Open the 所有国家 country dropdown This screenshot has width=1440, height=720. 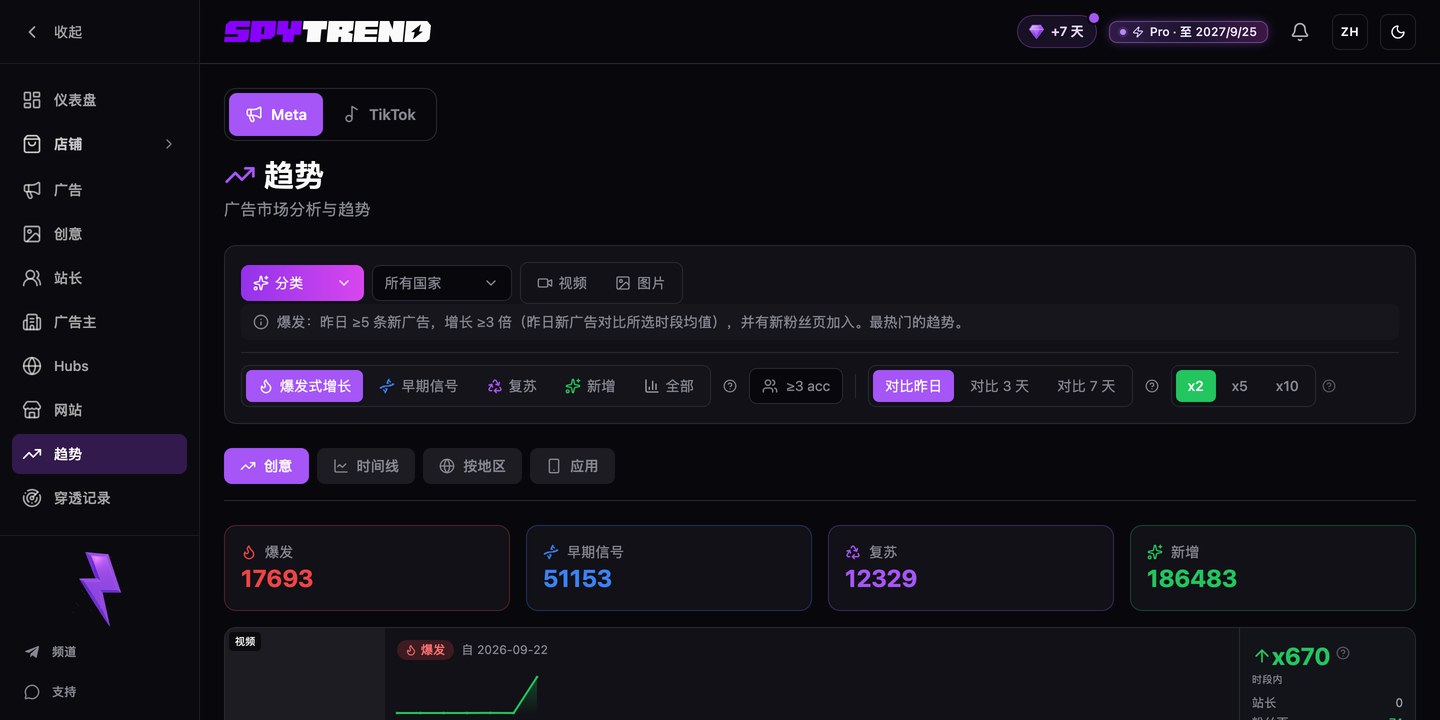pos(442,283)
